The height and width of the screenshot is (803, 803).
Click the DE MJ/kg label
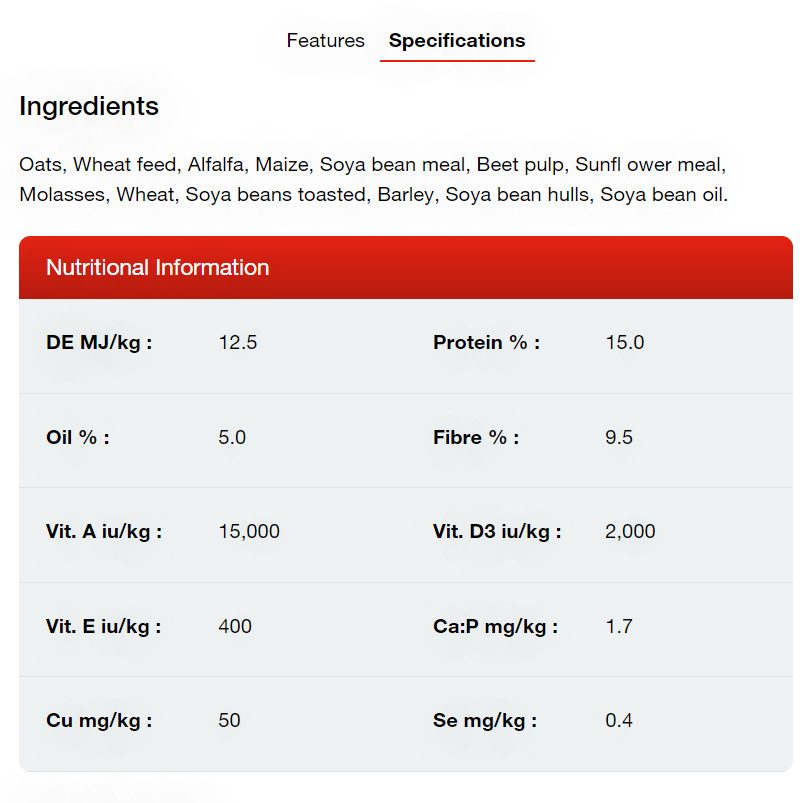tap(99, 343)
